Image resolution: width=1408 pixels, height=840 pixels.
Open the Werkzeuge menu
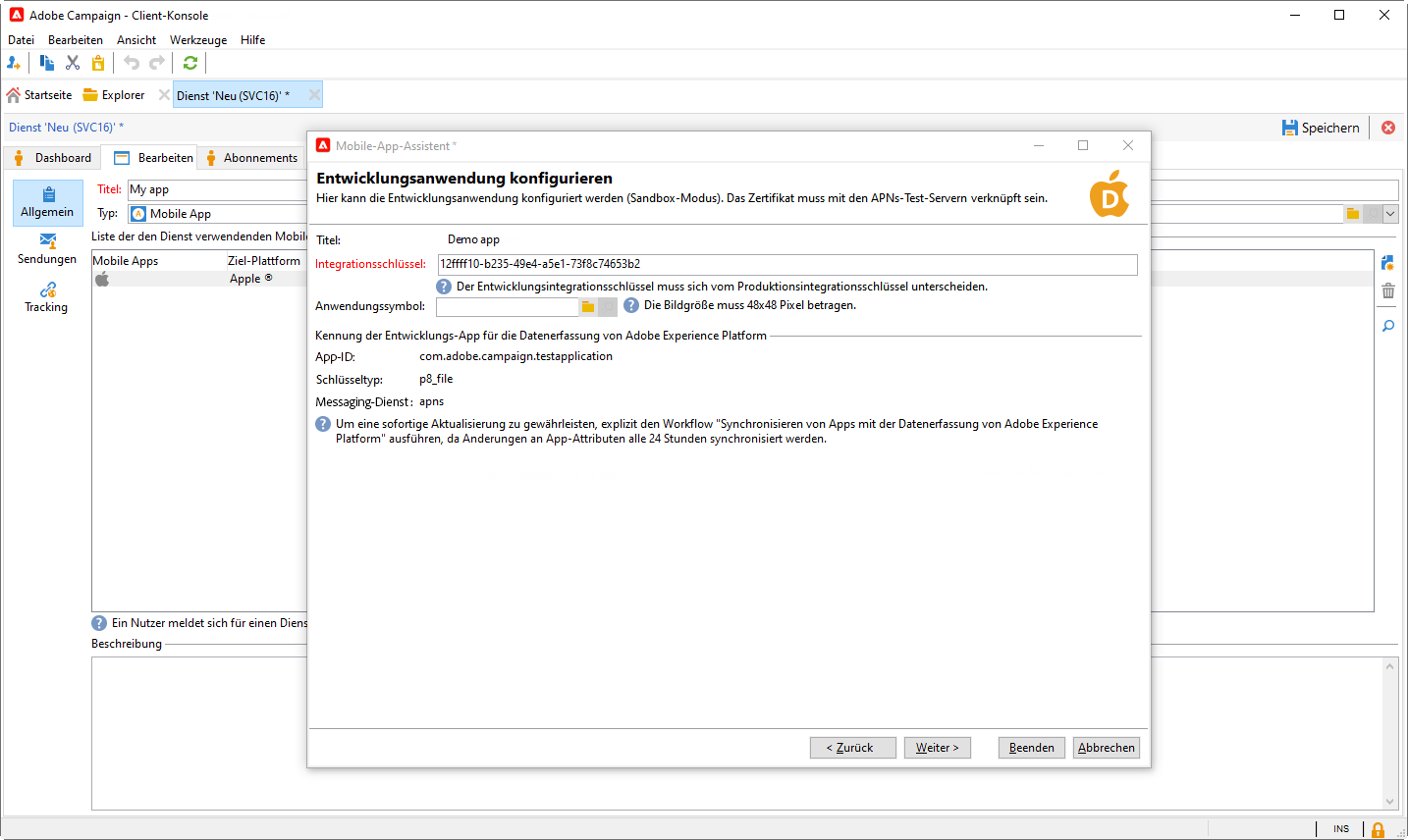(198, 40)
